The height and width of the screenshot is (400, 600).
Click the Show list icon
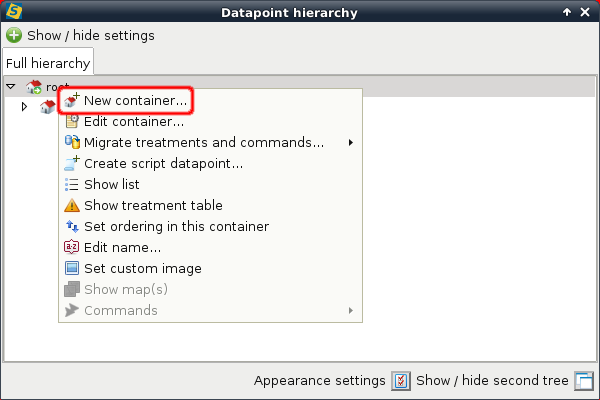(x=72, y=184)
